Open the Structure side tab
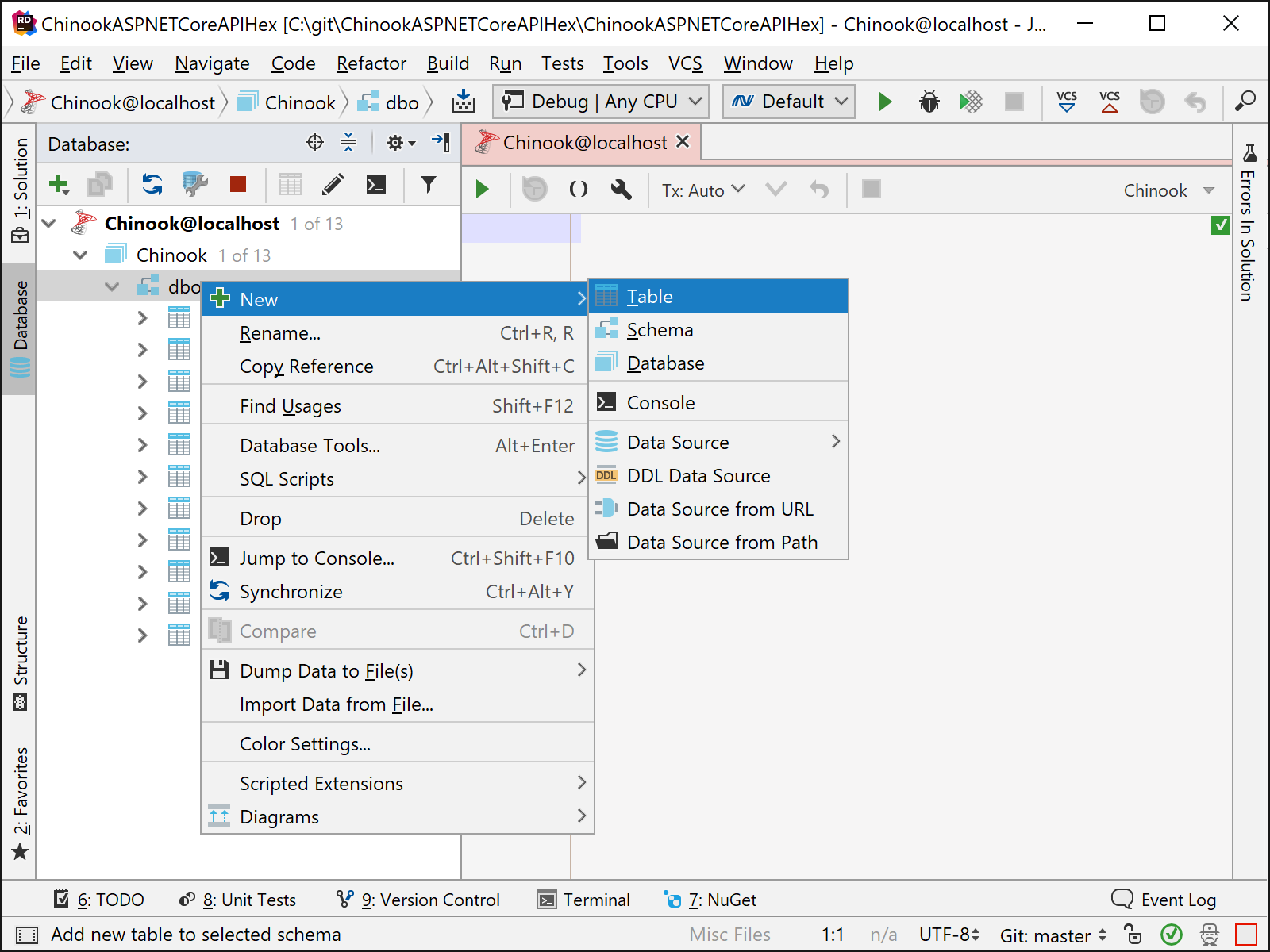The width and height of the screenshot is (1270, 952). click(x=21, y=663)
